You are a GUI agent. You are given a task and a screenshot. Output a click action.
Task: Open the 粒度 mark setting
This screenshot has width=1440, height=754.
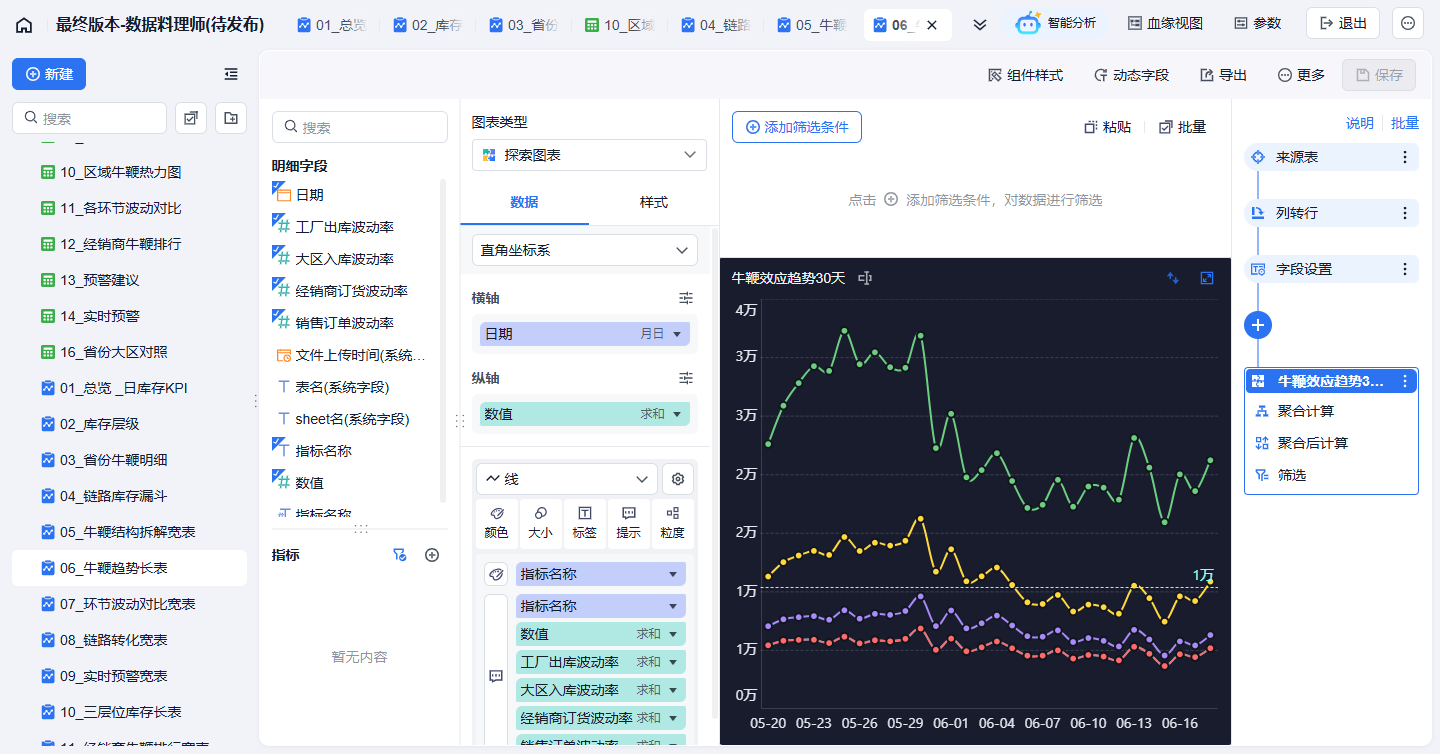pyautogui.click(x=673, y=523)
